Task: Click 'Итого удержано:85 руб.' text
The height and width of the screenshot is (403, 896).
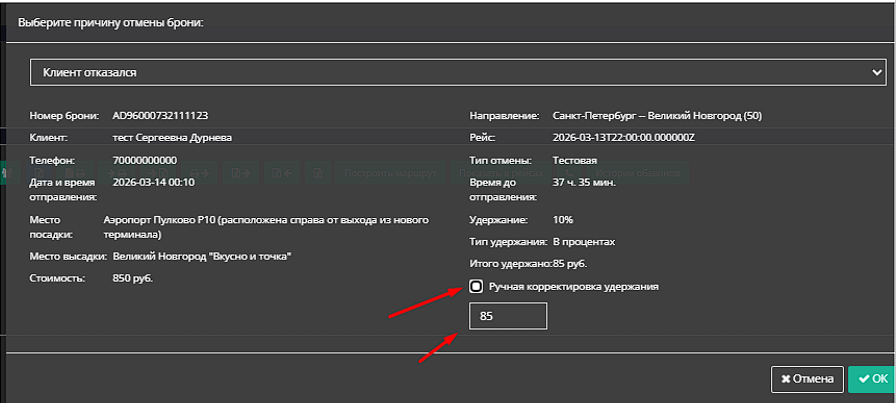Action: [529, 264]
